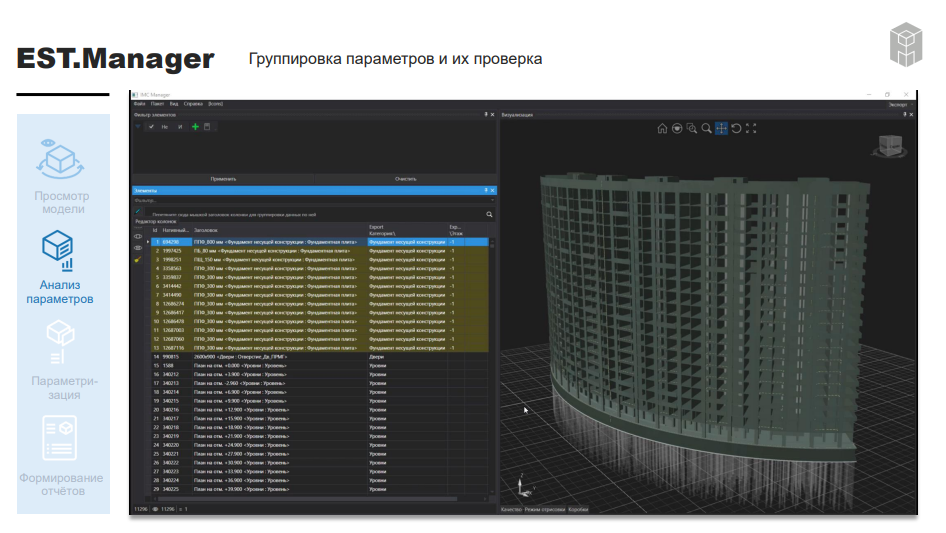Open the 'Справка' menu
This screenshot has width=946, height=533.
pos(193,104)
